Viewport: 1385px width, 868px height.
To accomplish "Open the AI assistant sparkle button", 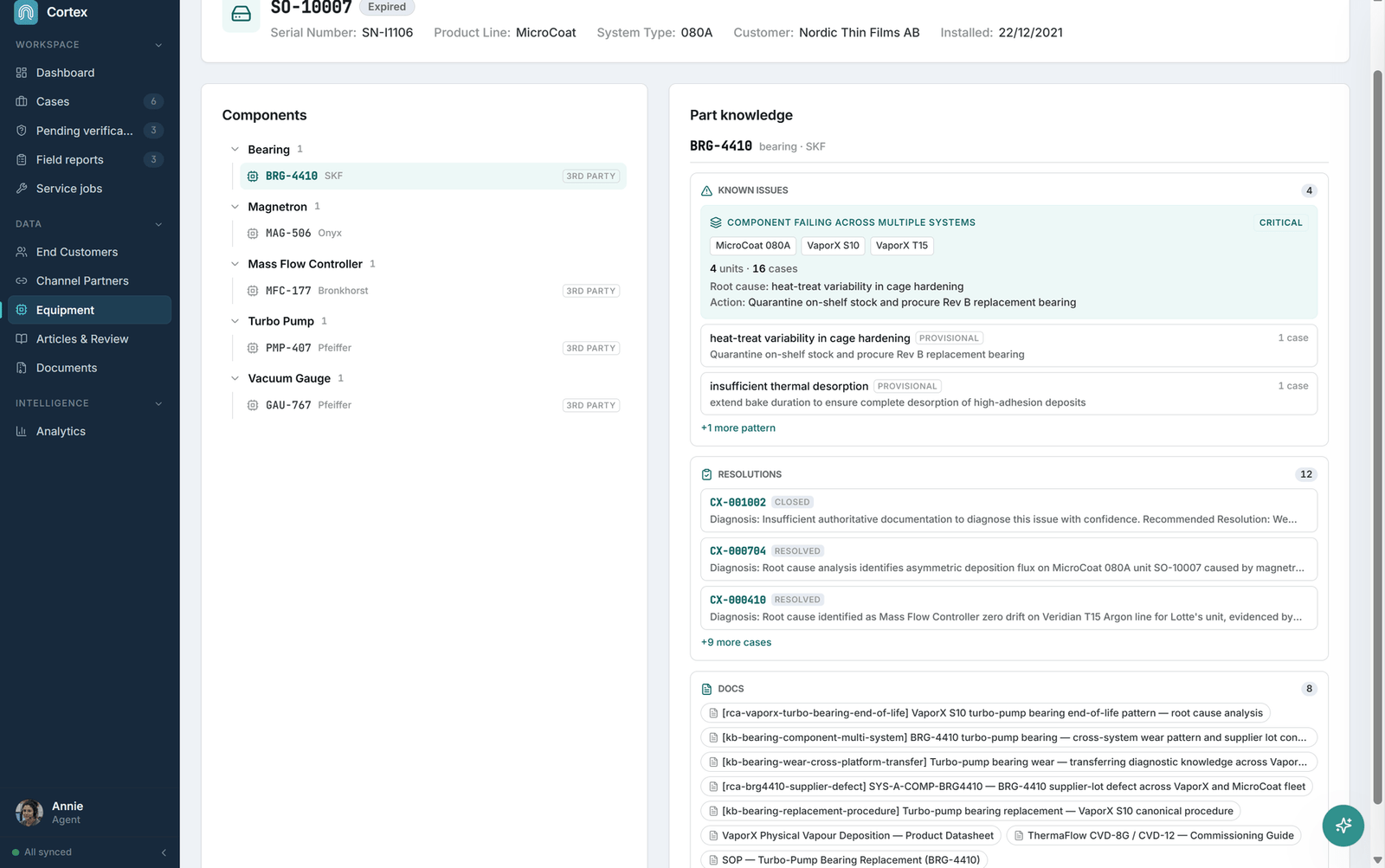I will click(x=1343, y=826).
